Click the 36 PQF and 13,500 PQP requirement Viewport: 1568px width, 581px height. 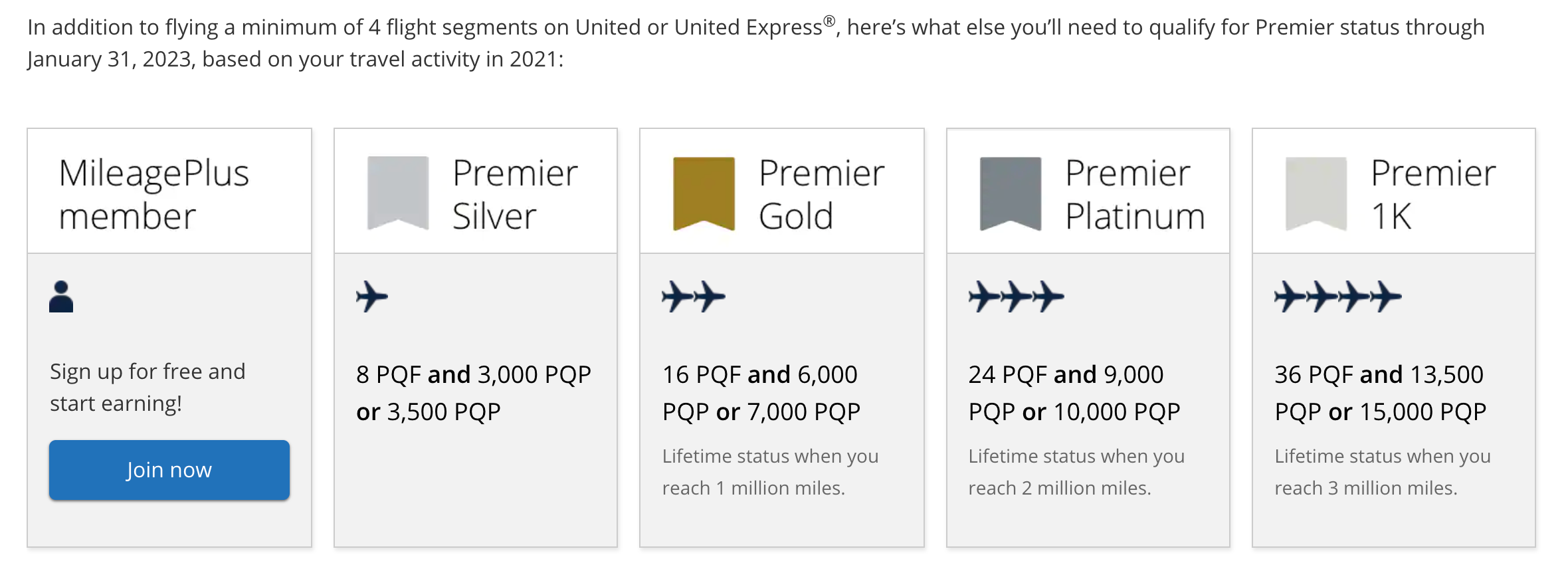coord(1379,393)
